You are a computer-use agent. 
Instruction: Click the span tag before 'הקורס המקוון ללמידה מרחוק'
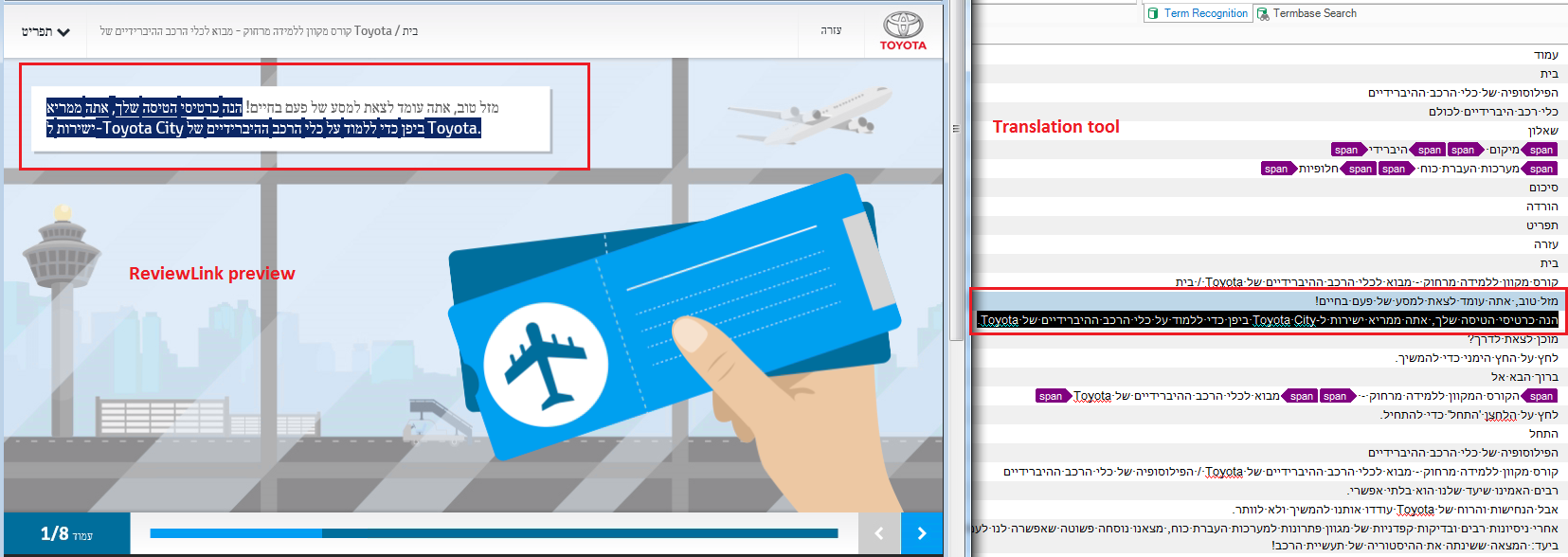[1540, 396]
